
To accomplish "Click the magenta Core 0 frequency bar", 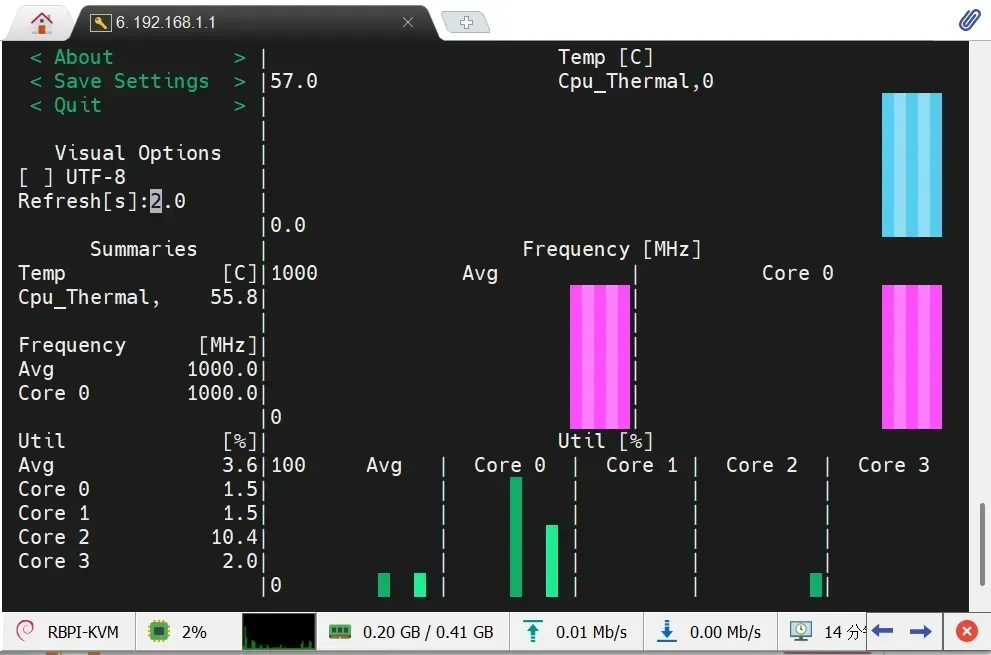I will click(912, 357).
